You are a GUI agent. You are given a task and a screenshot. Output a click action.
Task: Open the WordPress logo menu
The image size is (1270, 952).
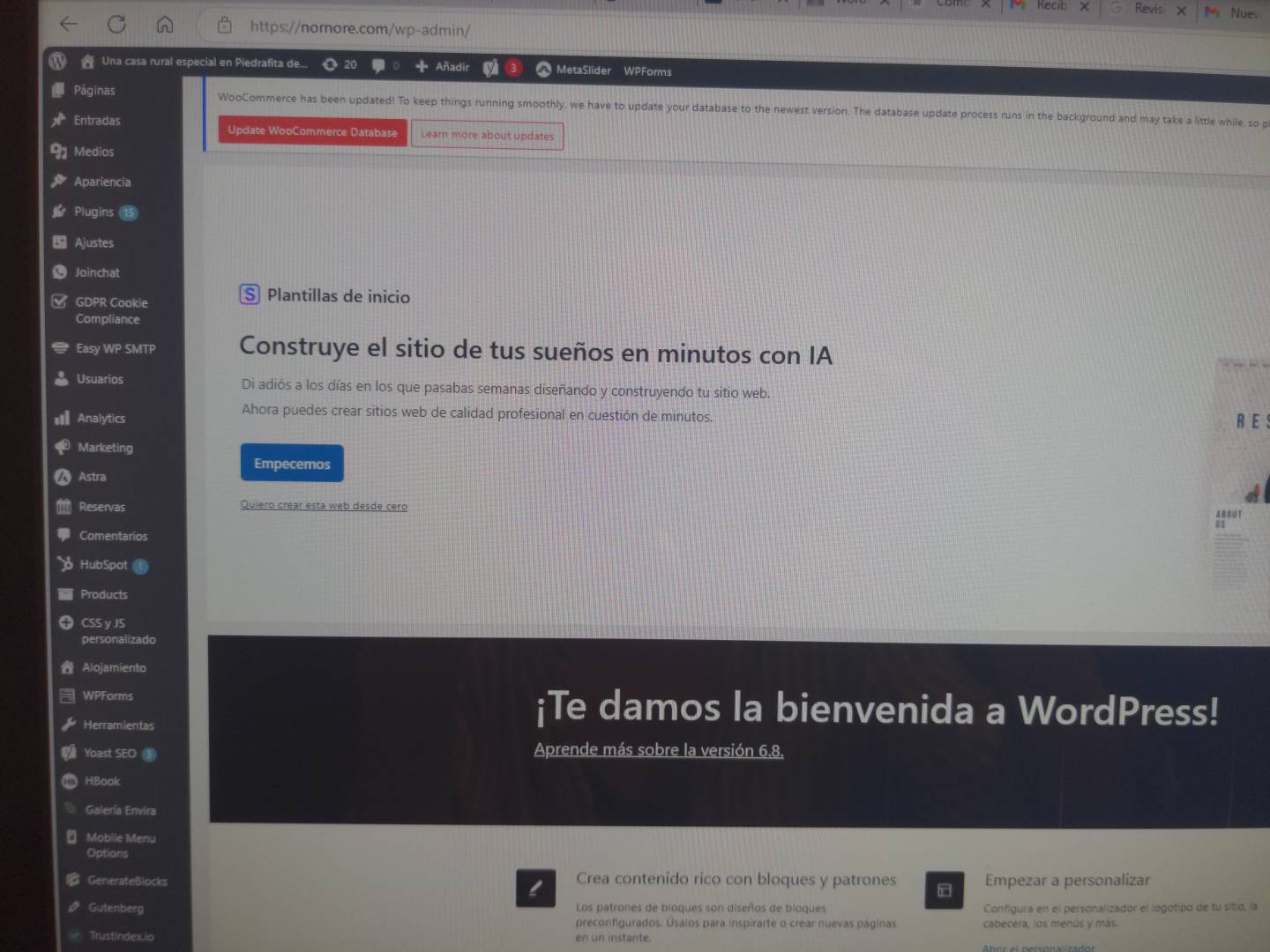pos(58,61)
